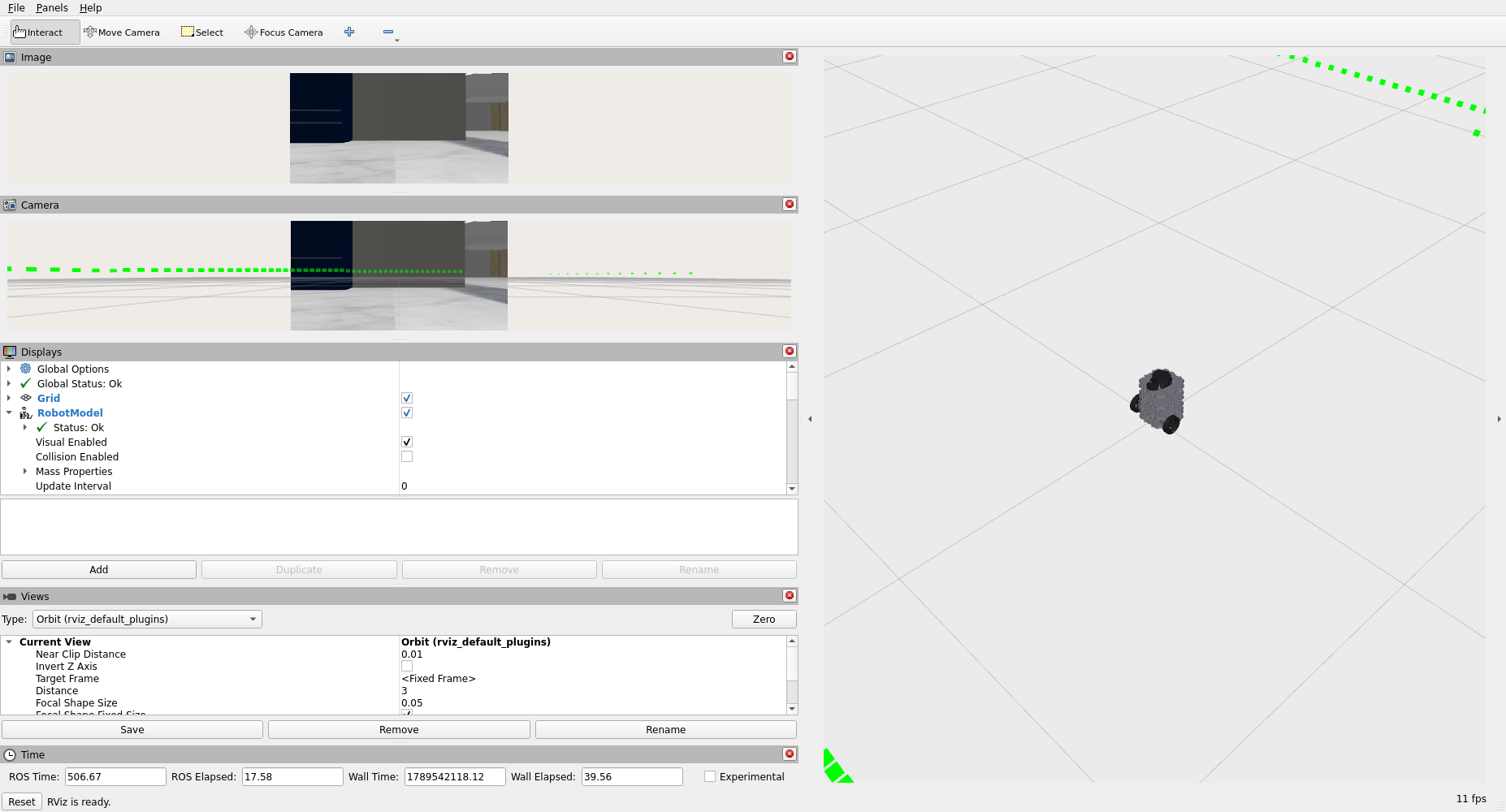The height and width of the screenshot is (812, 1506).
Task: Open the view Type dropdown
Action: [x=147, y=619]
